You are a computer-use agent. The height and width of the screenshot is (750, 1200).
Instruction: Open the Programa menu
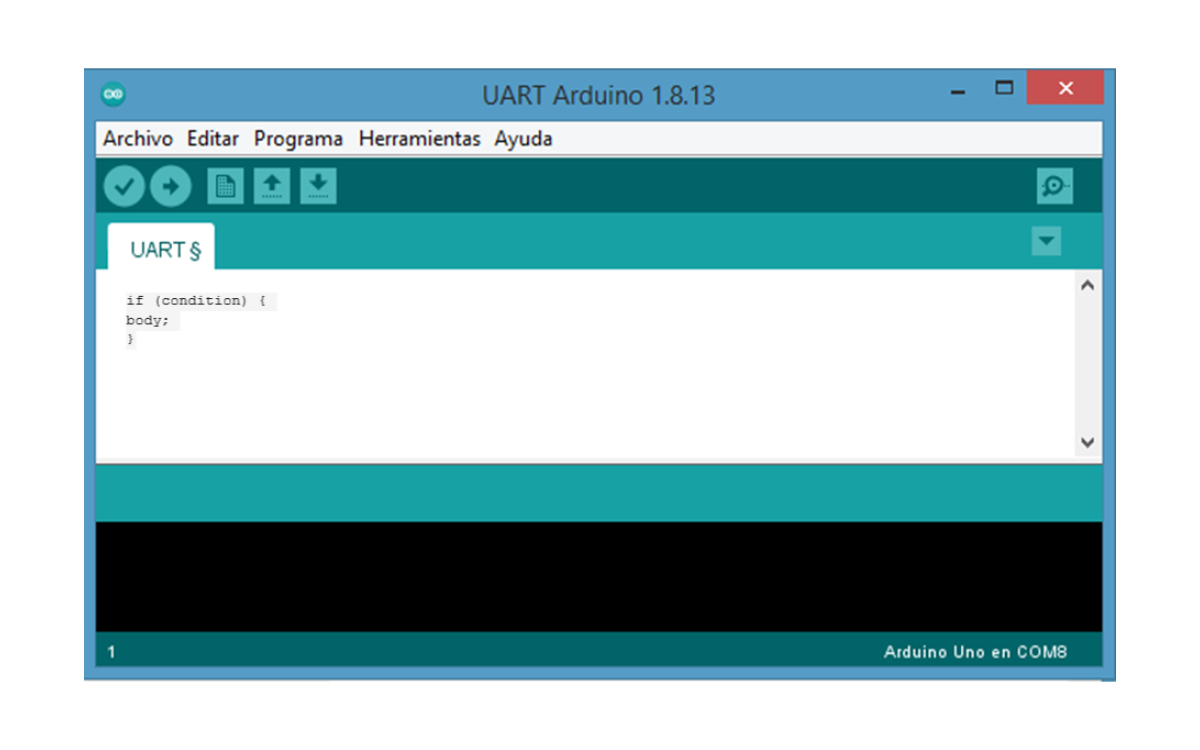pyautogui.click(x=298, y=139)
